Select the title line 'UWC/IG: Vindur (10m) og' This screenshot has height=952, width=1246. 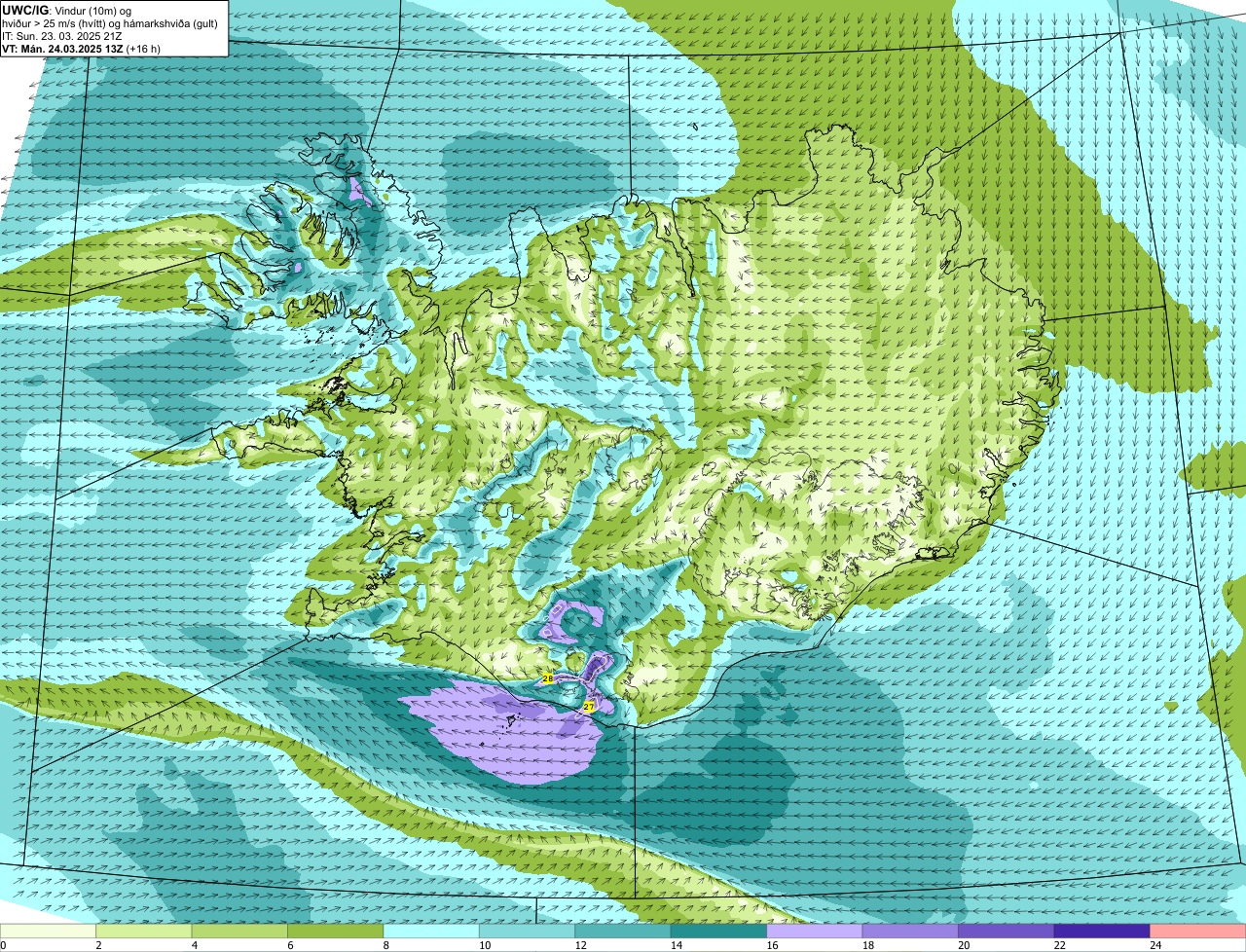66,10
